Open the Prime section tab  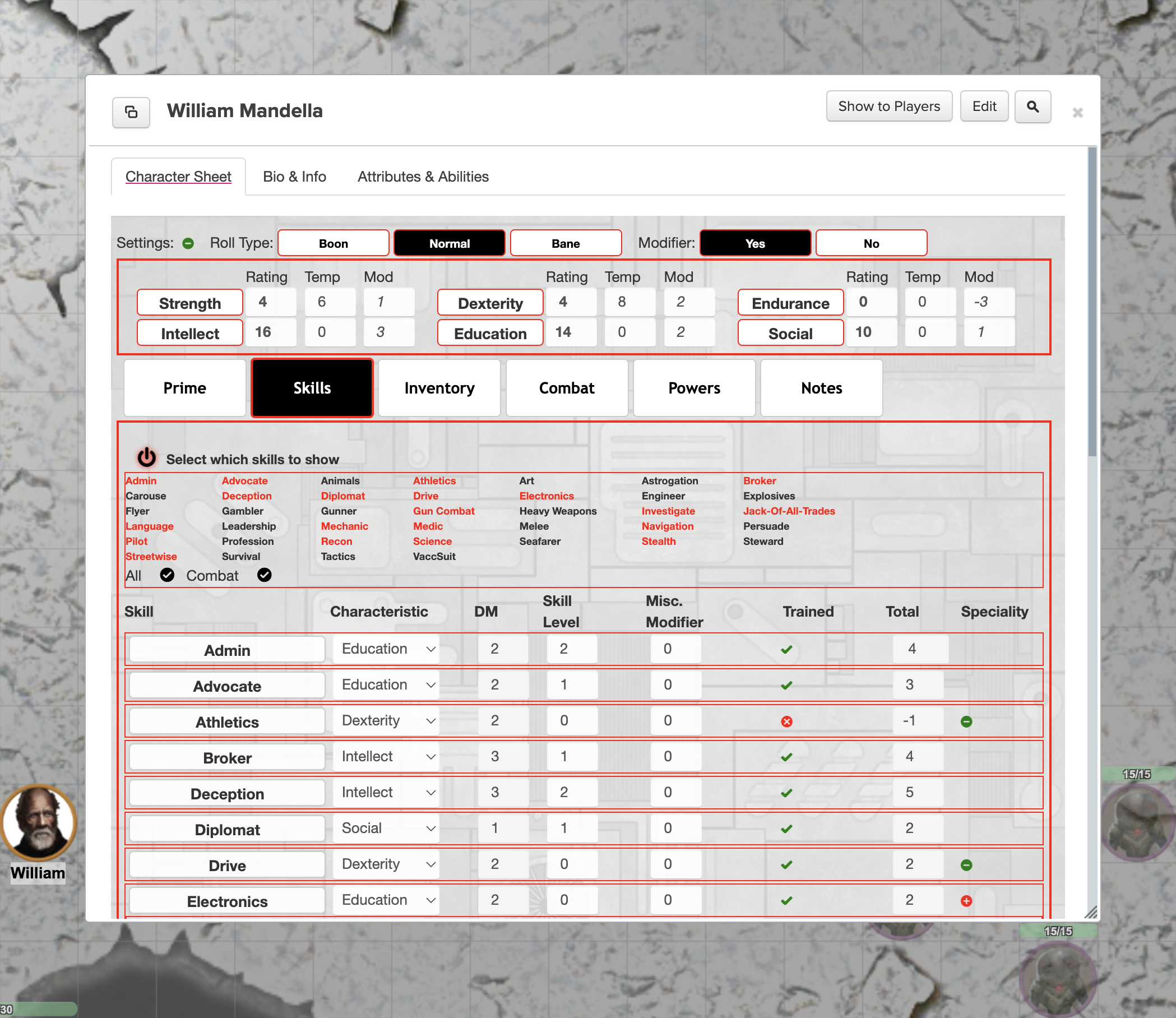pos(184,388)
